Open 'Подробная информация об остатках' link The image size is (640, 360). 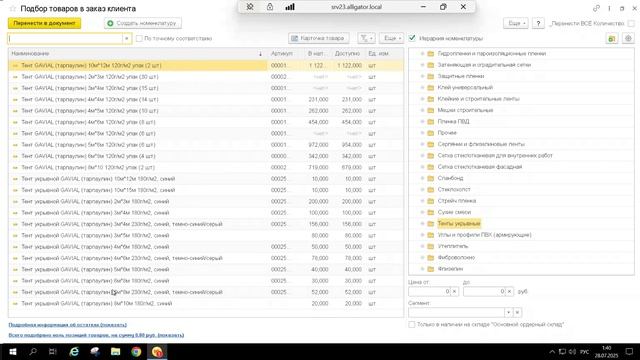(68, 325)
